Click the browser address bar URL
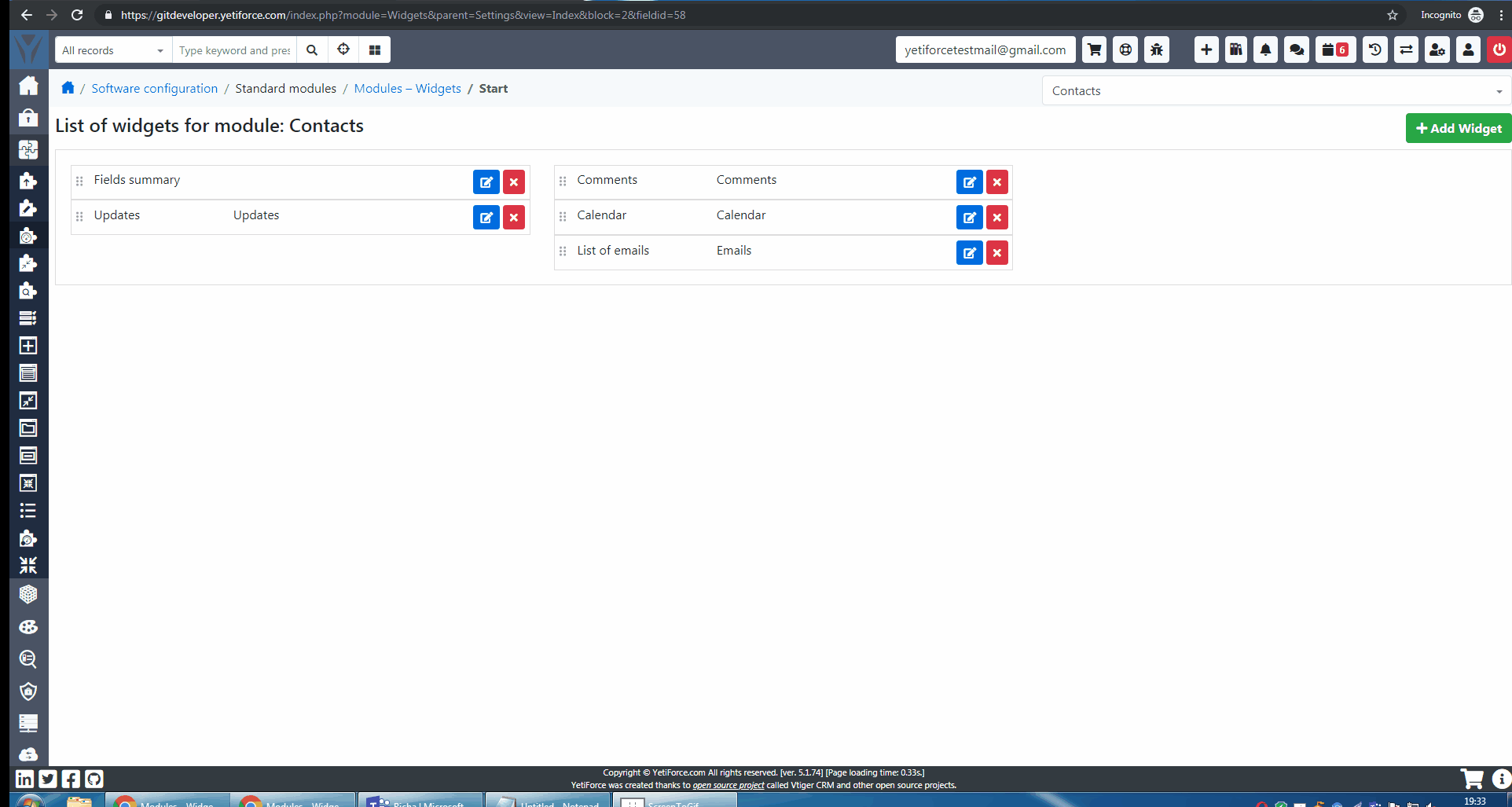 point(402,15)
